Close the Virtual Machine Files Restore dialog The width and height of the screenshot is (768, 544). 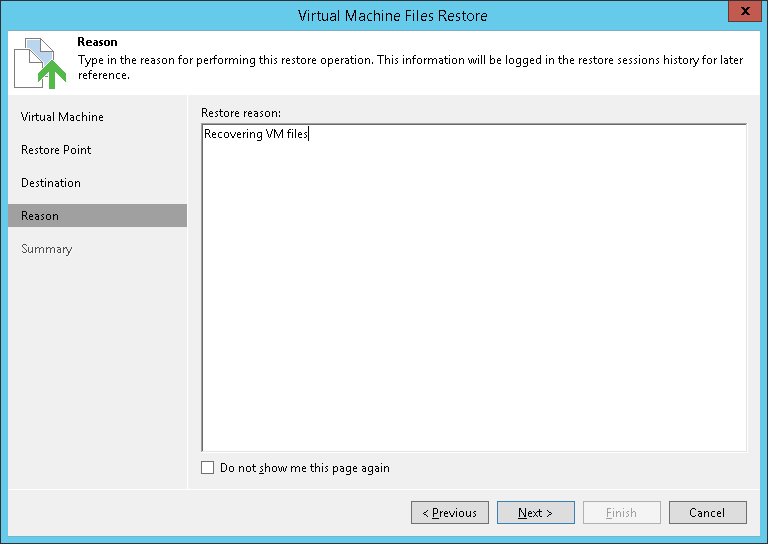tap(741, 13)
